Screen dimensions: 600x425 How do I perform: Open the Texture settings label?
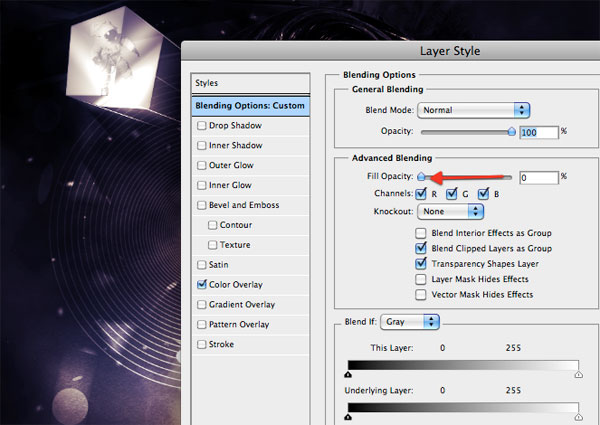(235, 245)
